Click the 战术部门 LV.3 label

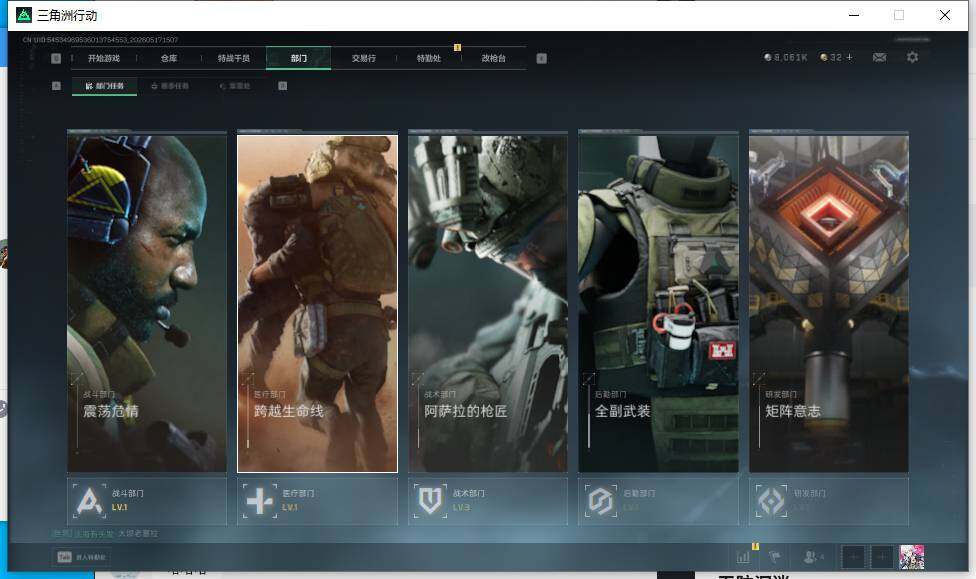(x=461, y=507)
